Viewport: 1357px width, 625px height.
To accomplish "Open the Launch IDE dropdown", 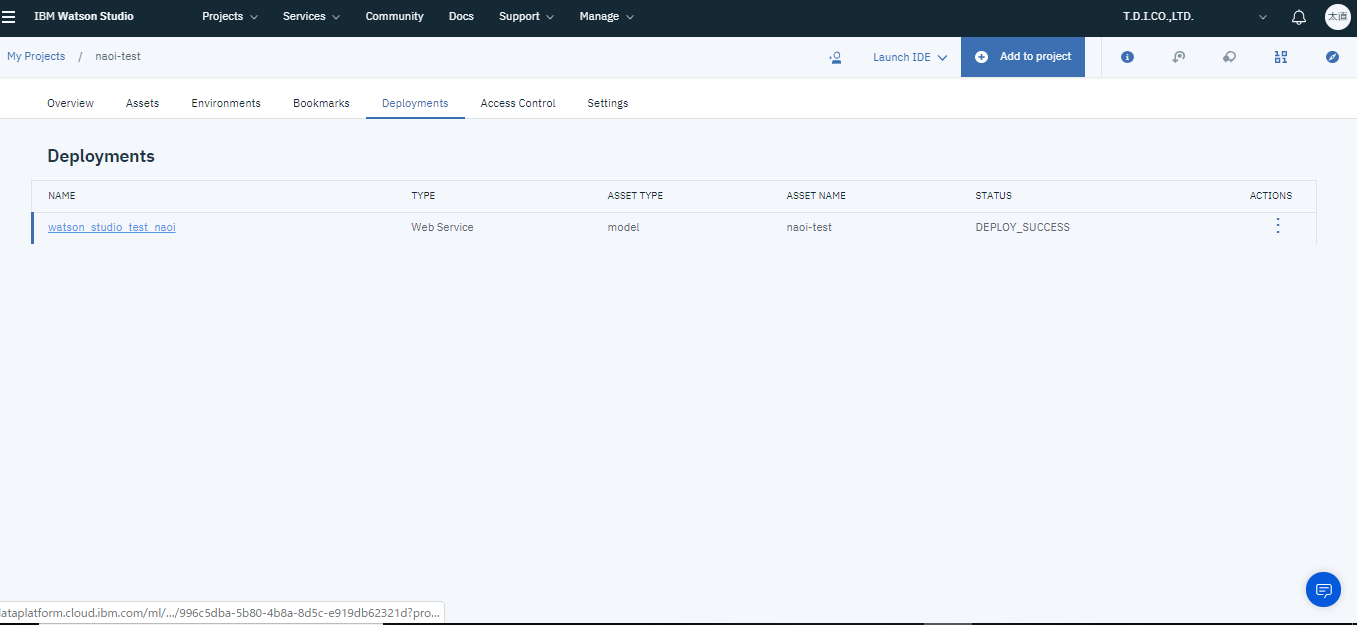I will click(909, 57).
